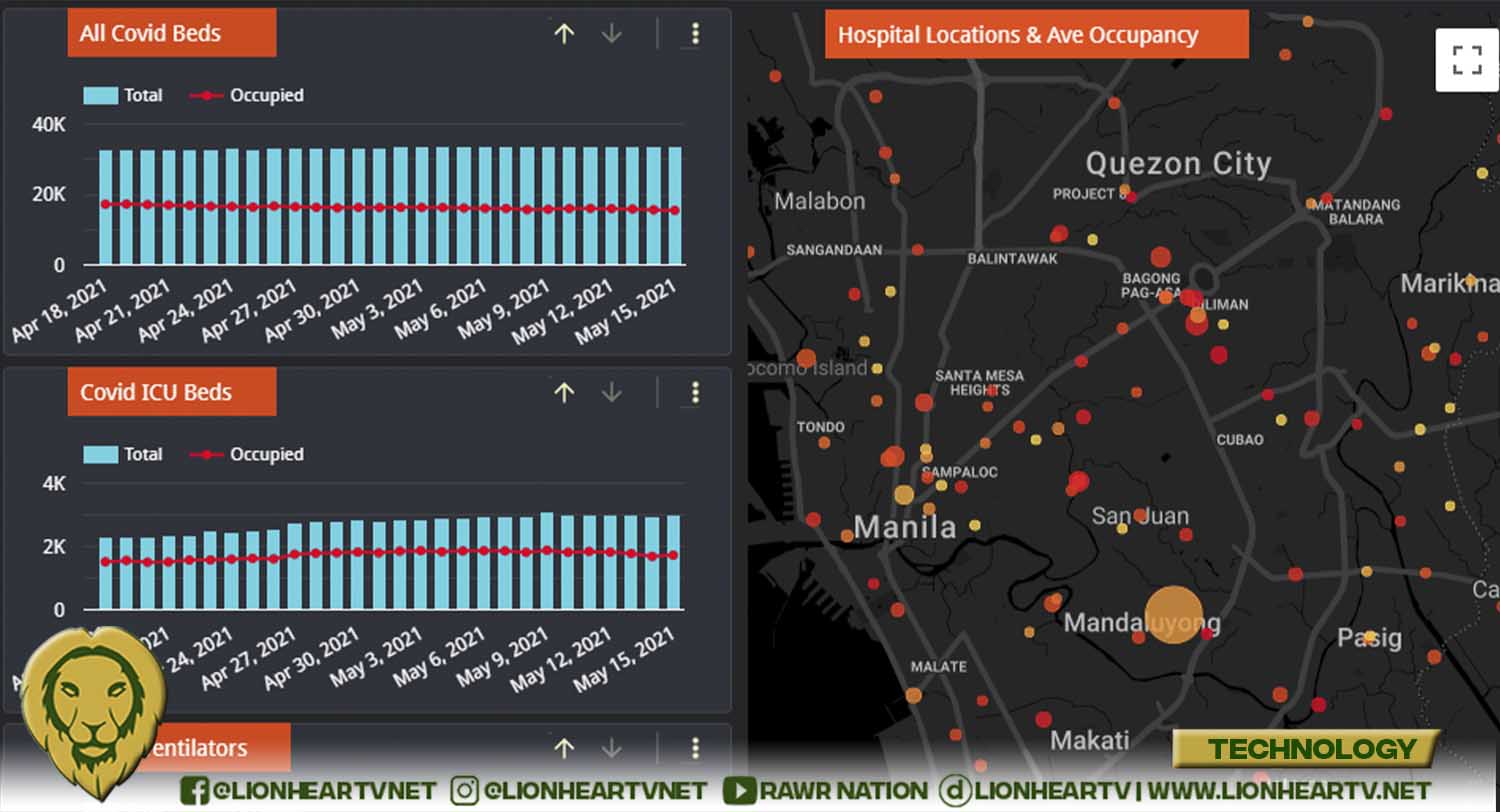This screenshot has height=812, width=1500.
Task: Click drill-up arrow in Covid ICU Beds chart
Action: pyautogui.click(x=564, y=393)
